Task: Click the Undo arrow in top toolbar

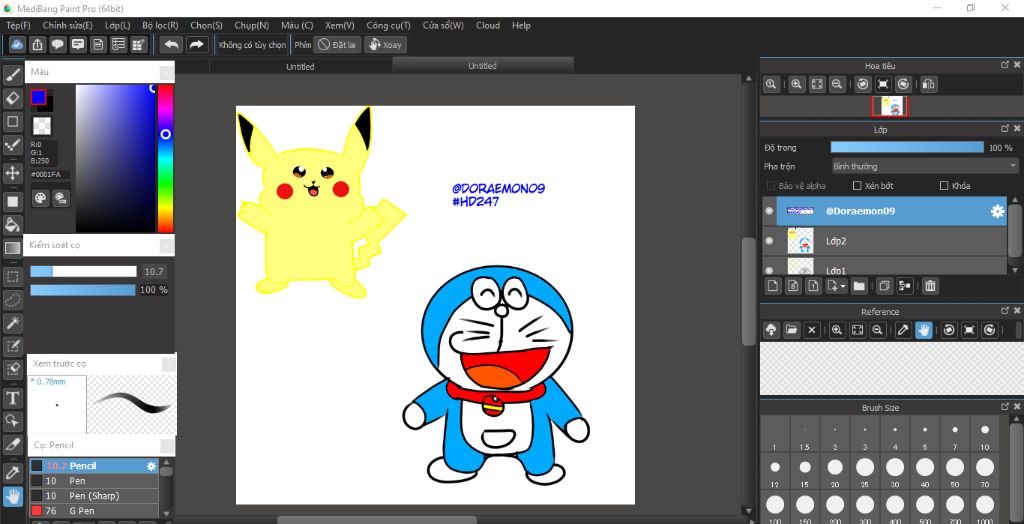Action: 171,44
